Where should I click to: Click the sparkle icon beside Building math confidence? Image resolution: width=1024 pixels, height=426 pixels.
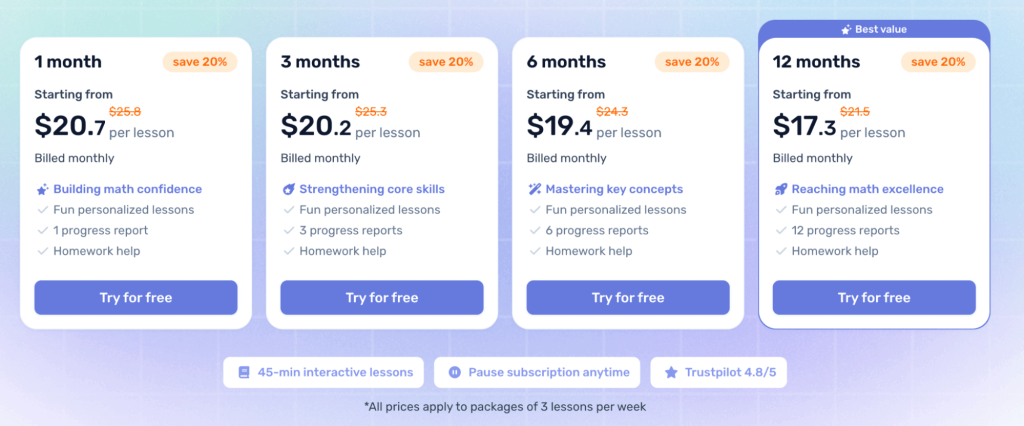coord(42,189)
